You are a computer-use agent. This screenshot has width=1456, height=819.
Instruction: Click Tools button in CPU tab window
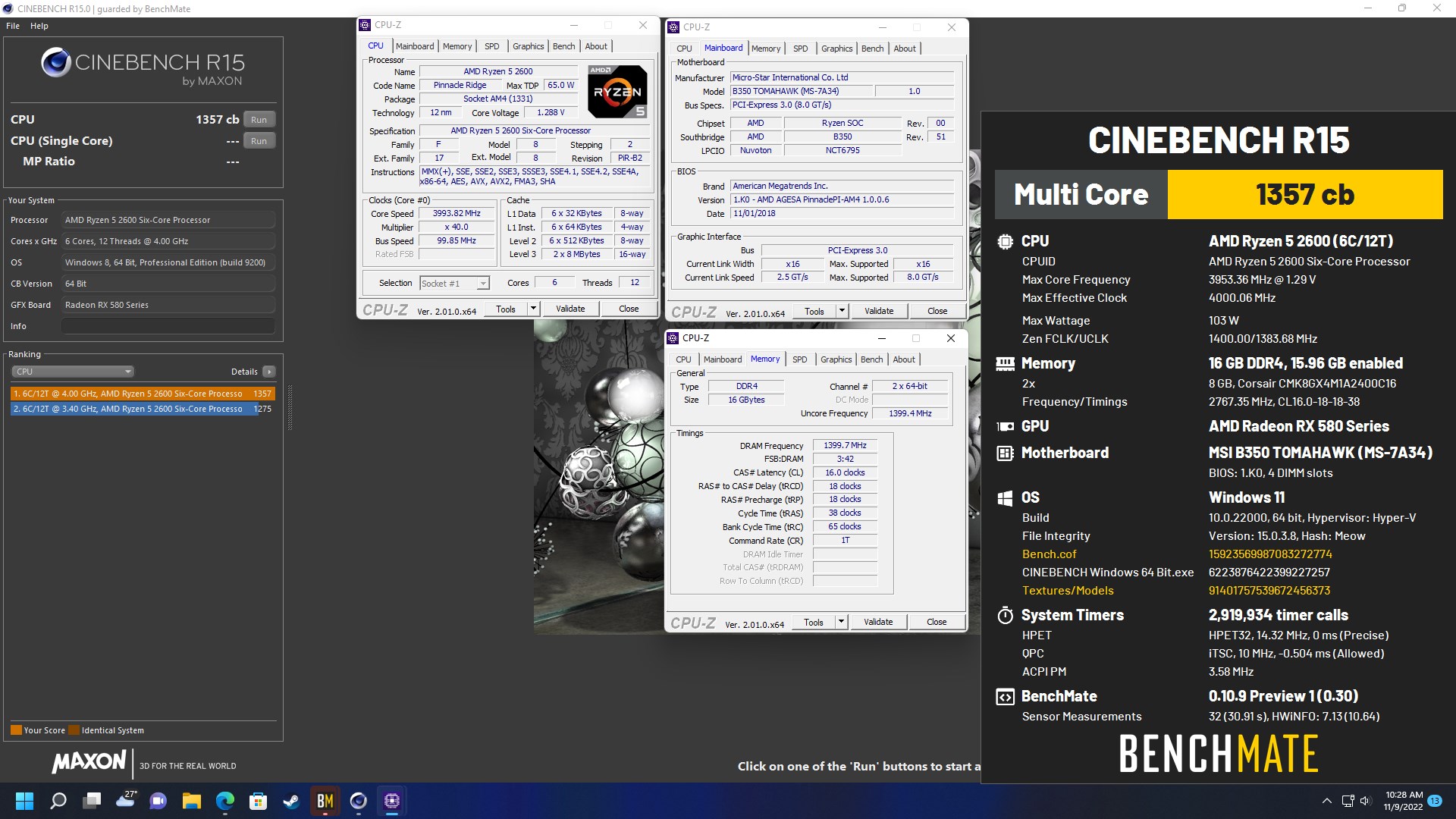506,309
